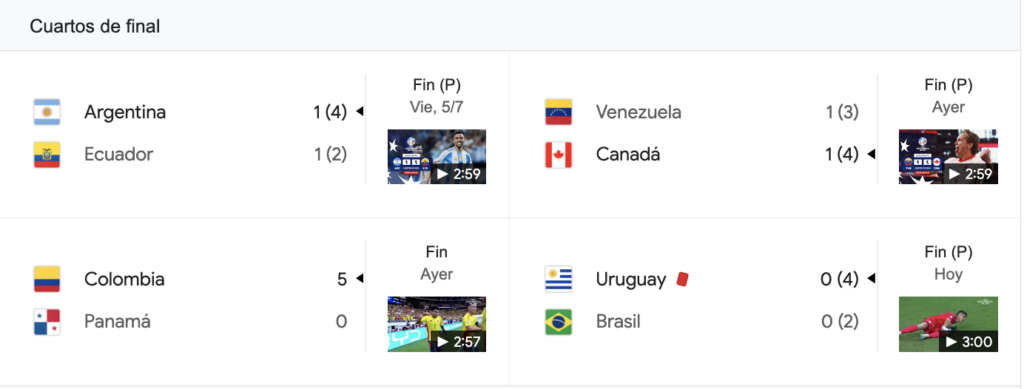Play the Venezuela vs Canadá highlight video
The image size is (1024, 389).
[x=948, y=157]
